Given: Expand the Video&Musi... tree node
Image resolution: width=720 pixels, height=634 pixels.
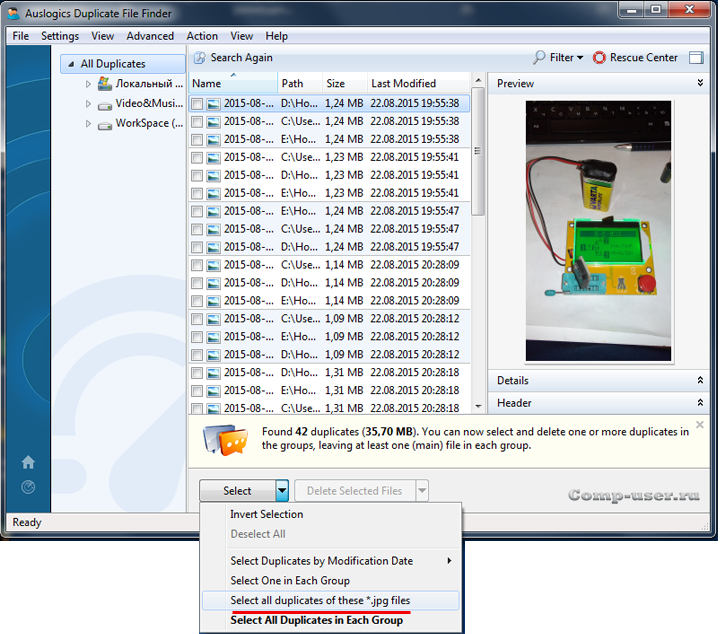Looking at the screenshot, I should point(88,104).
